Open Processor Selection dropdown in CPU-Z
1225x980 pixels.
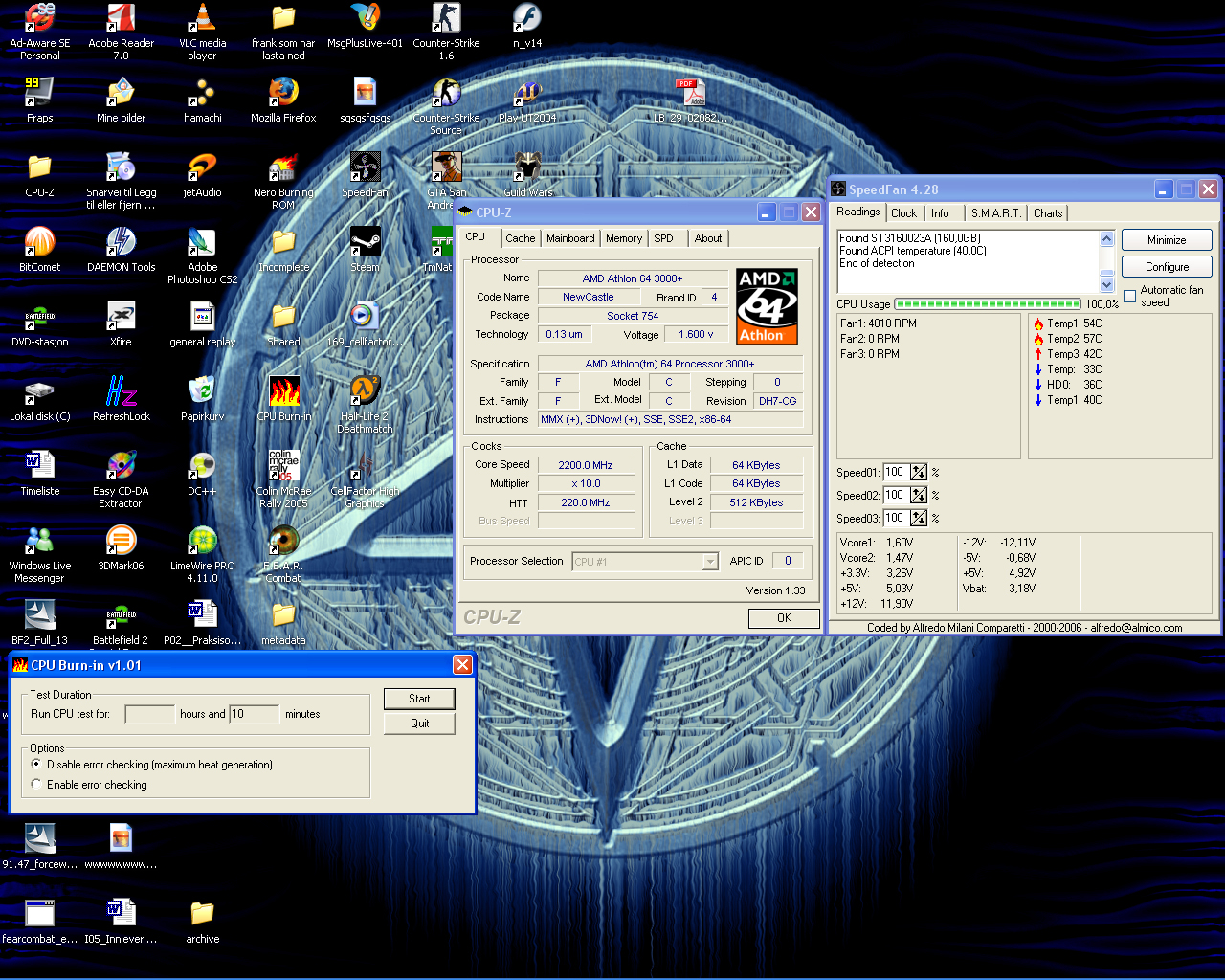pyautogui.click(x=710, y=562)
